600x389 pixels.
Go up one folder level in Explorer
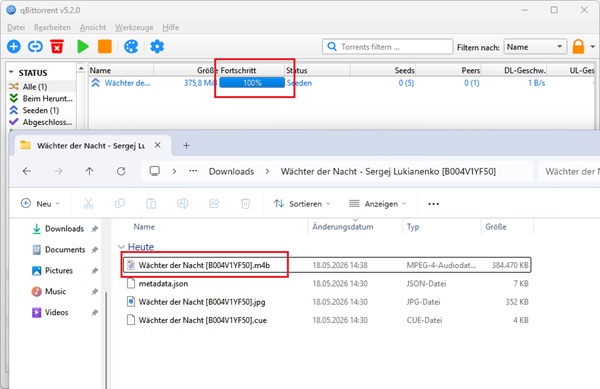pyautogui.click(x=90, y=171)
